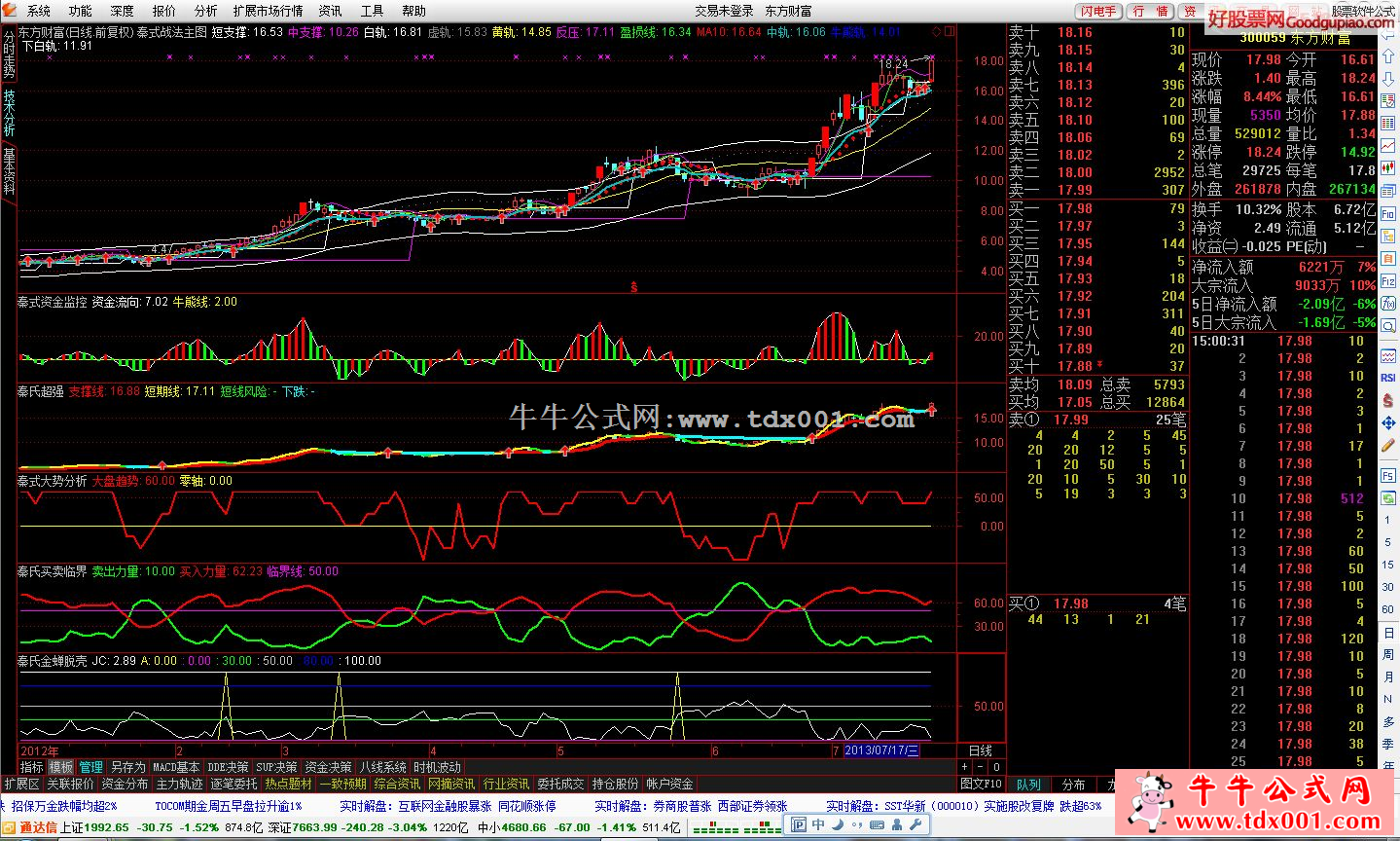The width and height of the screenshot is (1400, 841).
Task: Click the red S dollar icon
Action: coord(1388,401)
